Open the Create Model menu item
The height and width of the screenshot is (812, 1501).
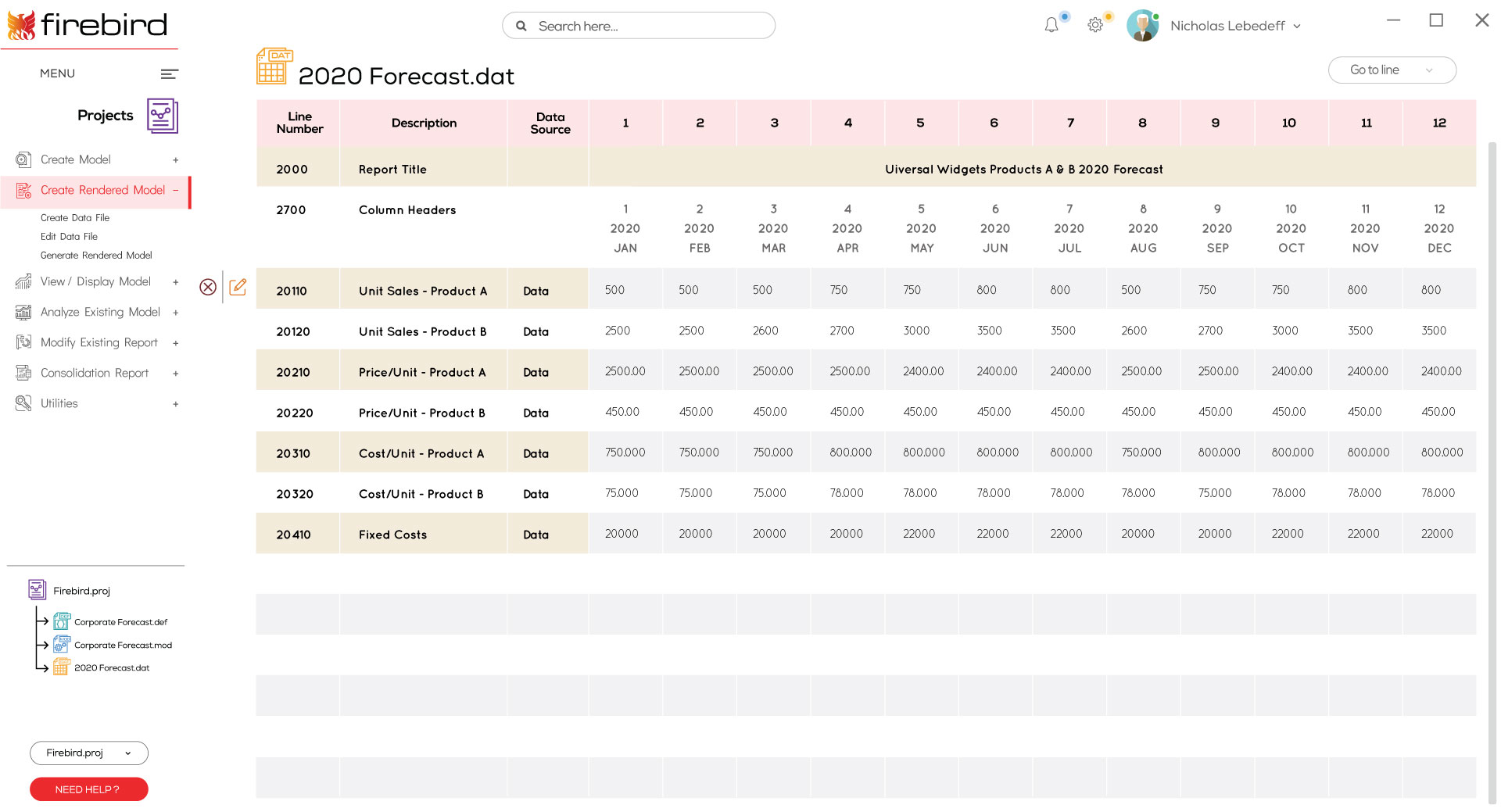point(76,159)
